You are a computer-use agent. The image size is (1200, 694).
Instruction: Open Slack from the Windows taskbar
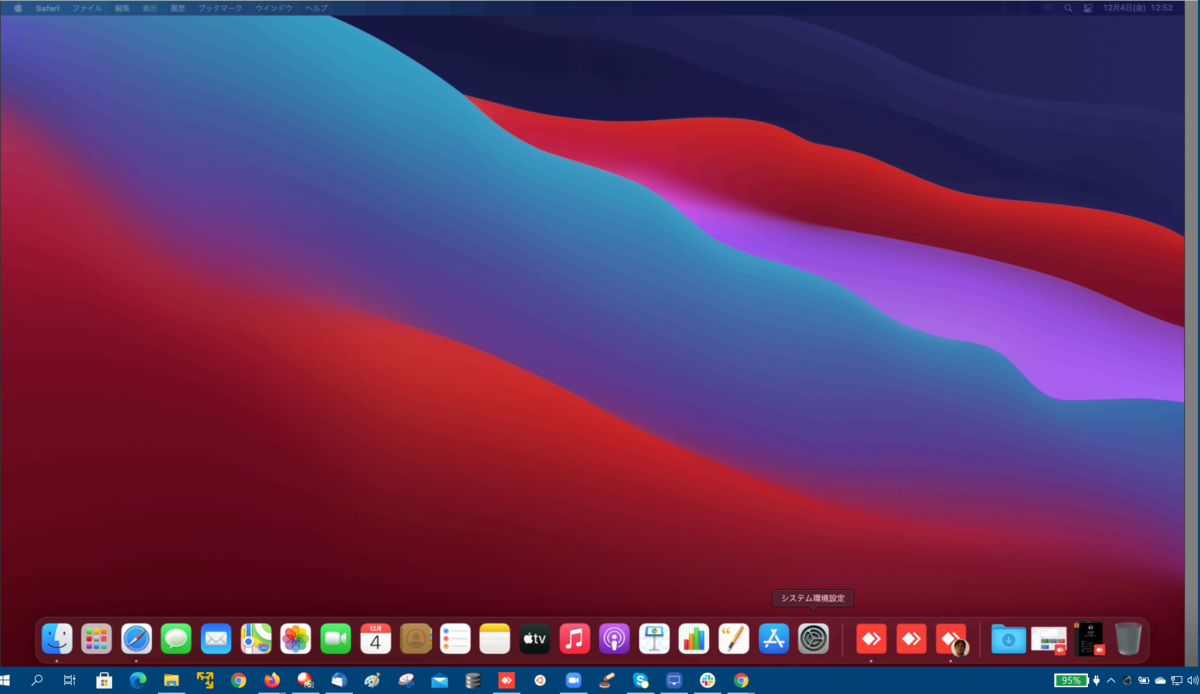(708, 681)
